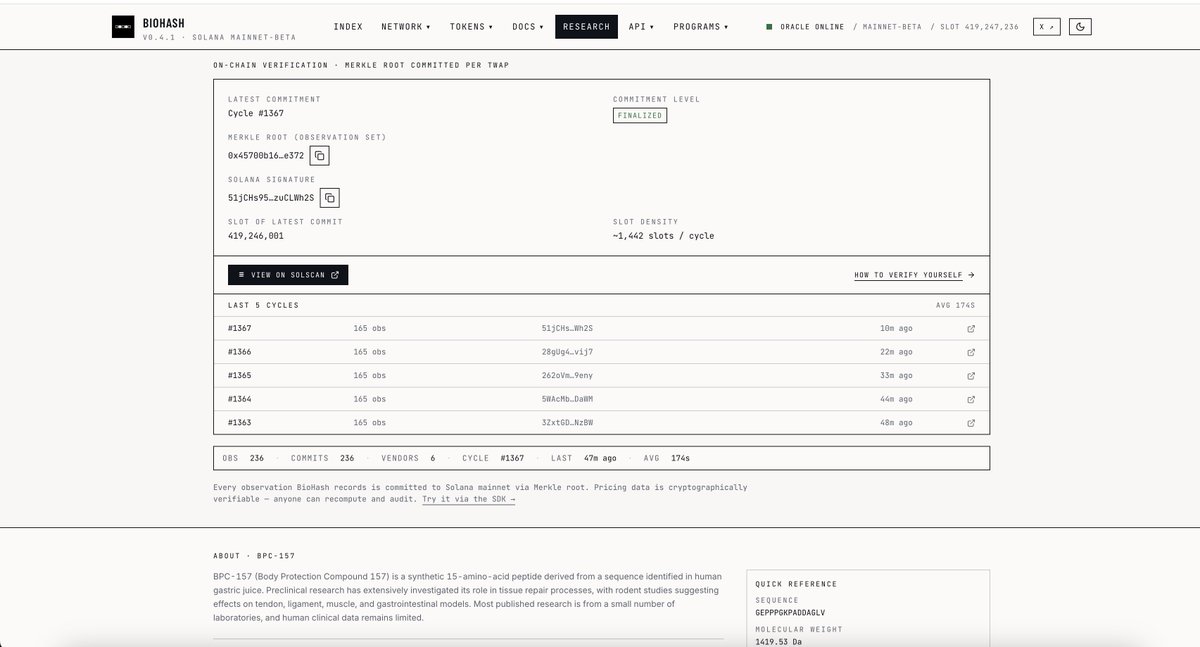Open cycle #1363 external link icon

coord(970,423)
